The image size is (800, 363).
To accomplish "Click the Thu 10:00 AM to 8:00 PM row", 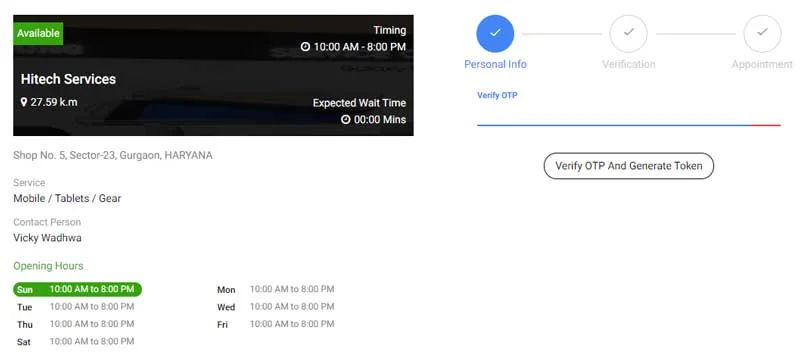I will pos(76,324).
